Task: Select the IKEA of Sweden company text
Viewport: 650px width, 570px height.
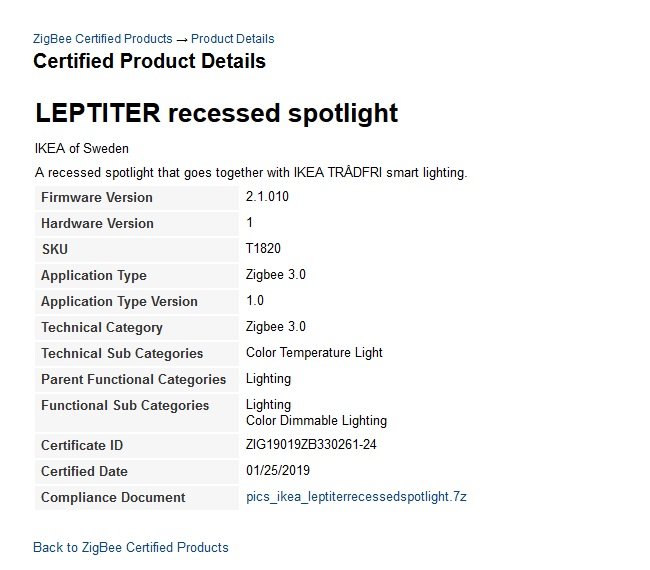Action: [82, 148]
